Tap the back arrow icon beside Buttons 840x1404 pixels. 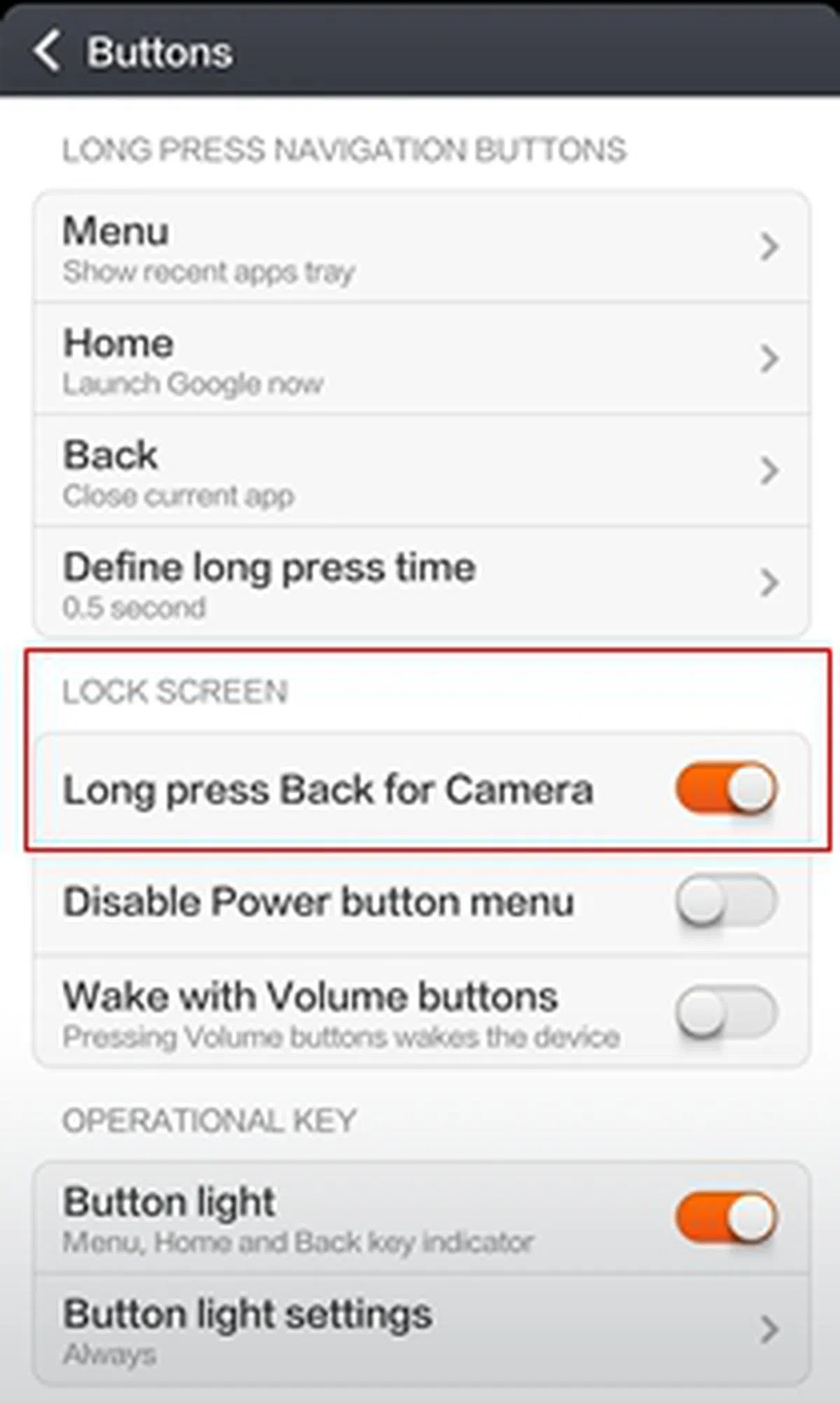tap(47, 51)
